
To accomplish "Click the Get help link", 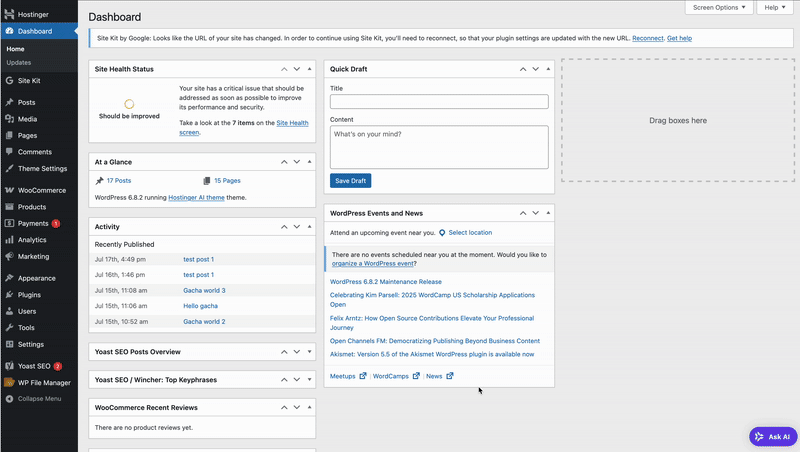I will coord(679,38).
